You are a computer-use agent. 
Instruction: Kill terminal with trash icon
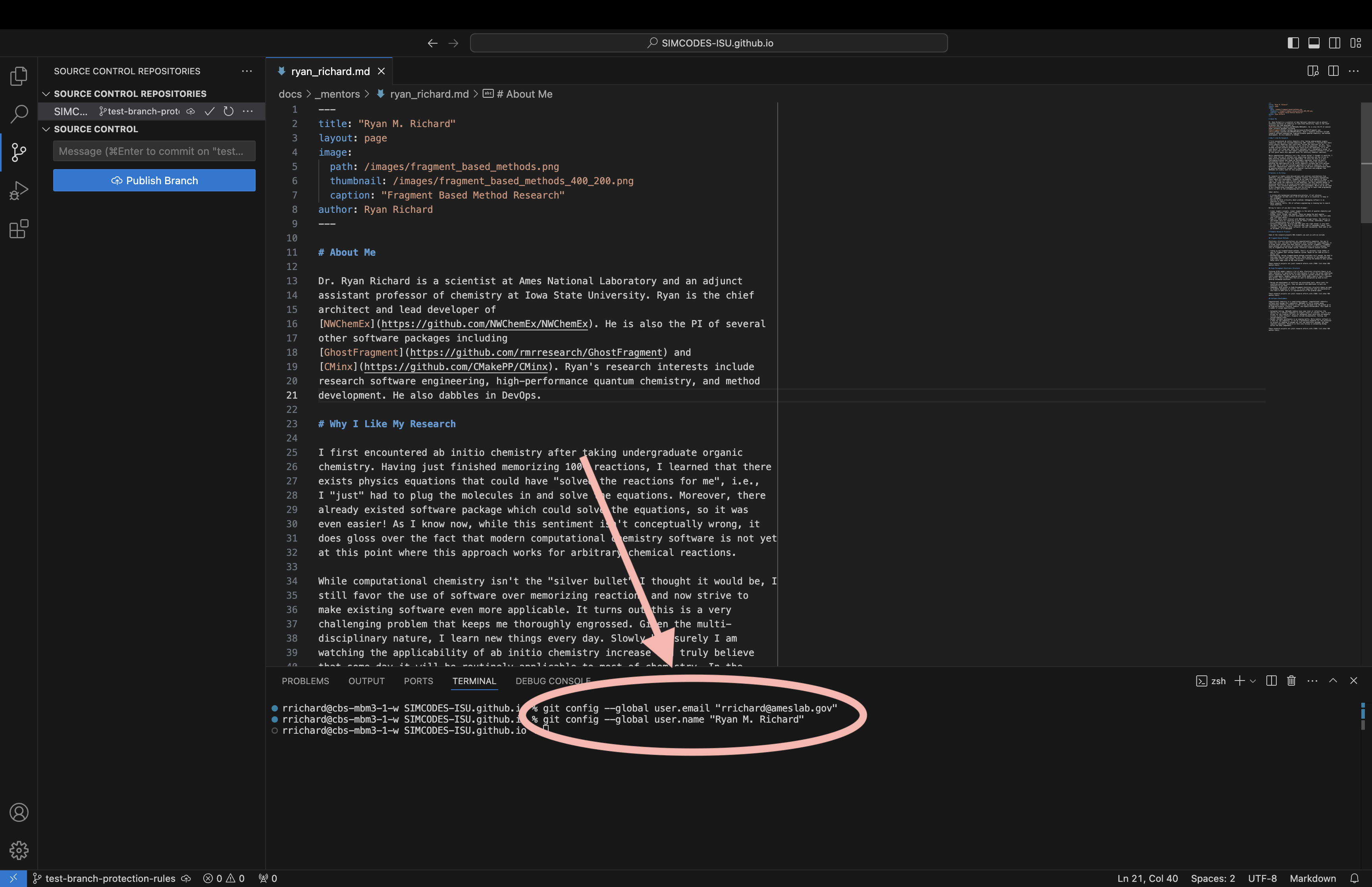pyautogui.click(x=1291, y=681)
